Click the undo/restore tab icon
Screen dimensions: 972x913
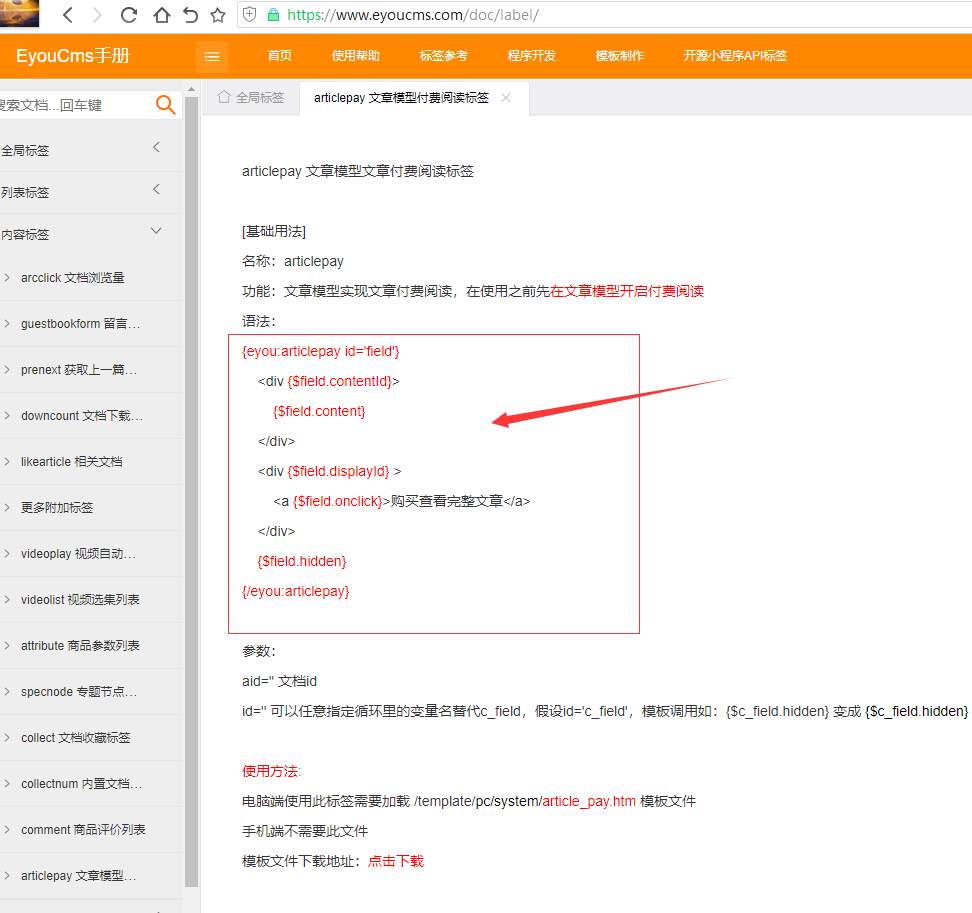190,15
